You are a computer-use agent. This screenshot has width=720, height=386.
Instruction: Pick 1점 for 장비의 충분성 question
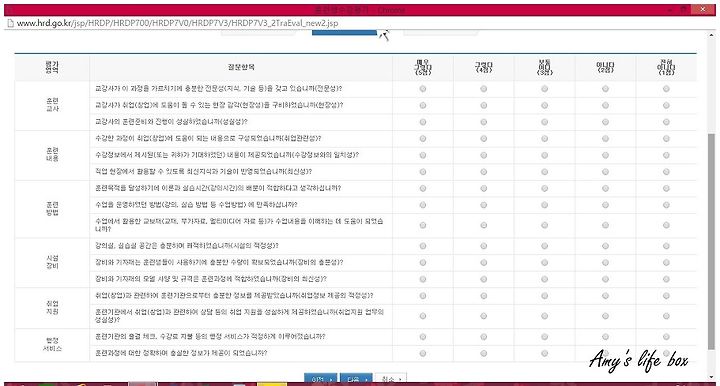click(x=666, y=263)
